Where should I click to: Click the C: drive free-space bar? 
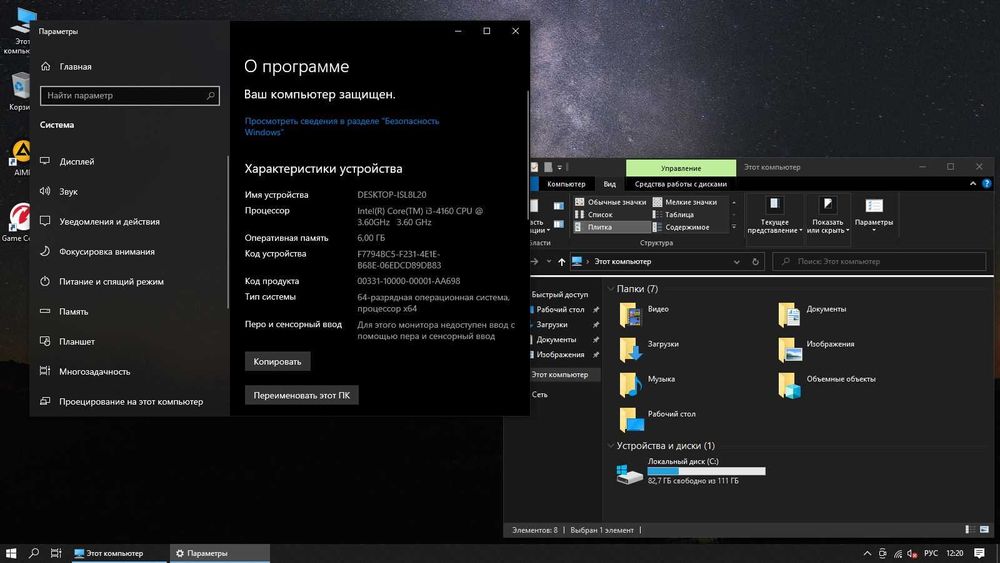(707, 471)
